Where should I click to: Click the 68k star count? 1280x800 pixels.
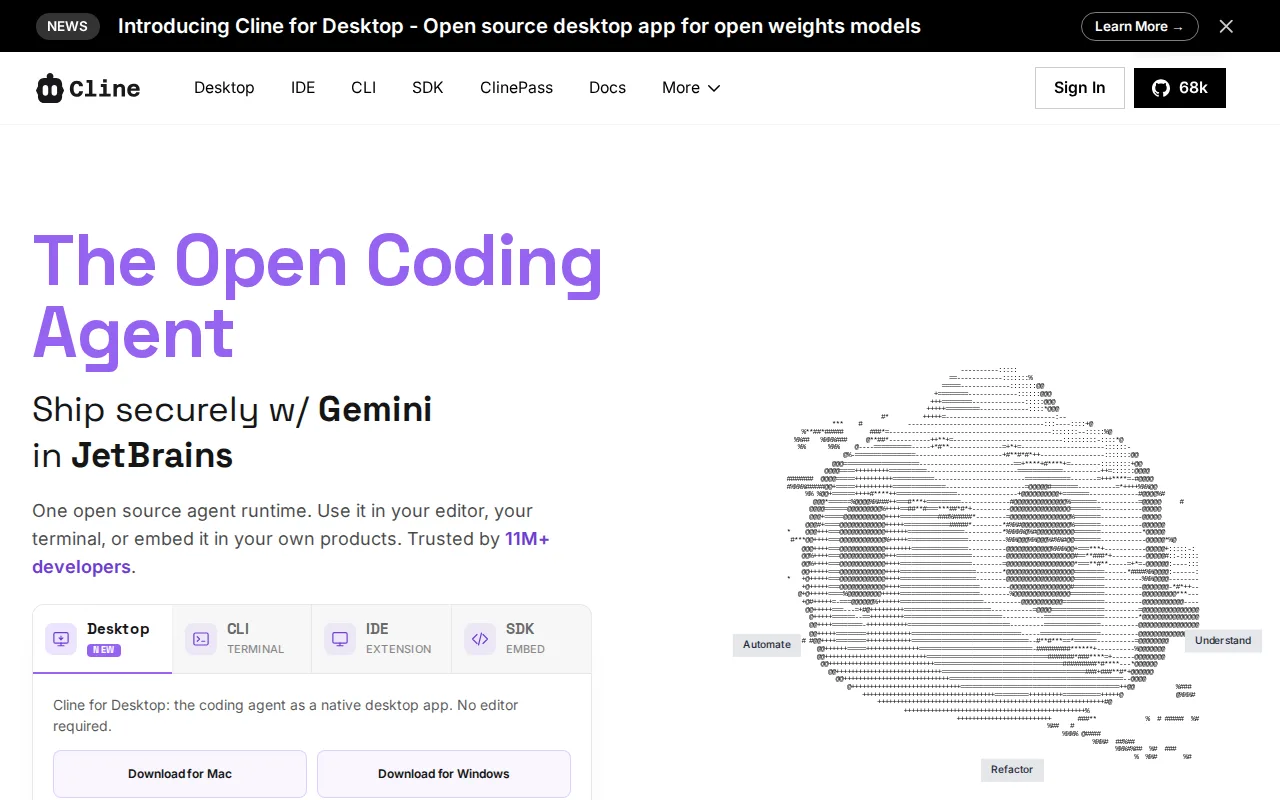1193,88
